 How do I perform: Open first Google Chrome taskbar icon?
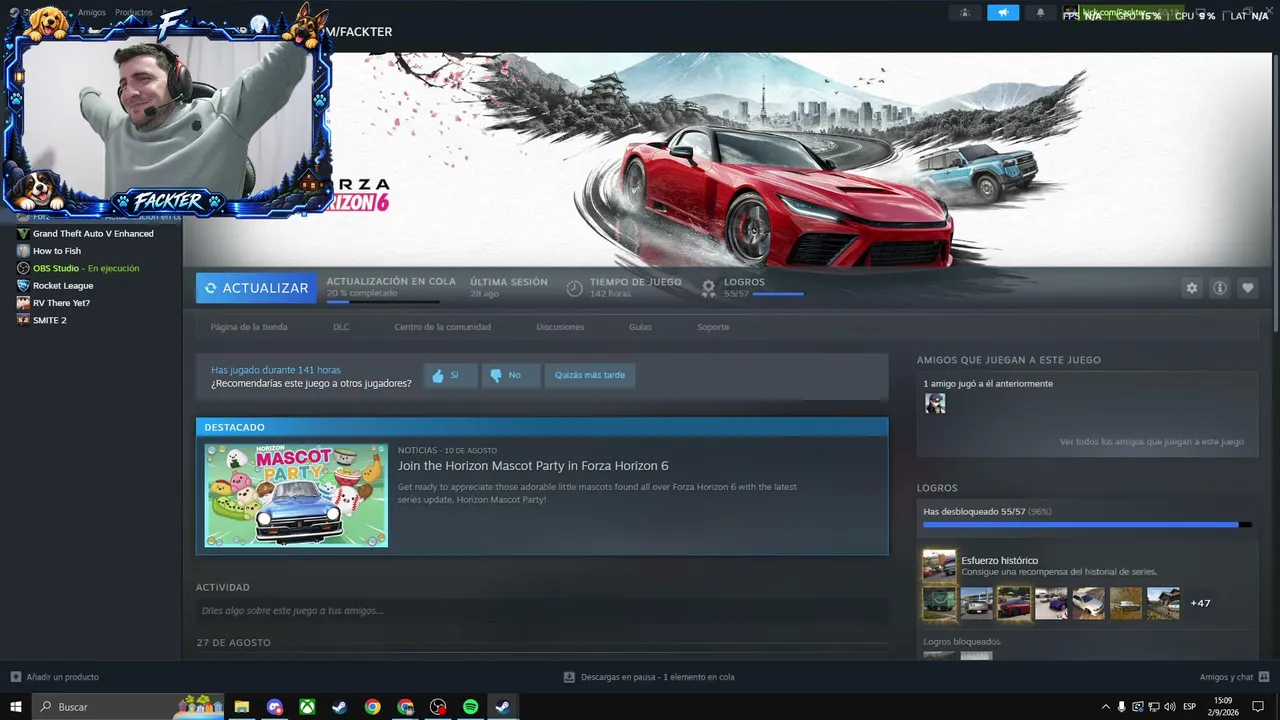click(x=373, y=707)
